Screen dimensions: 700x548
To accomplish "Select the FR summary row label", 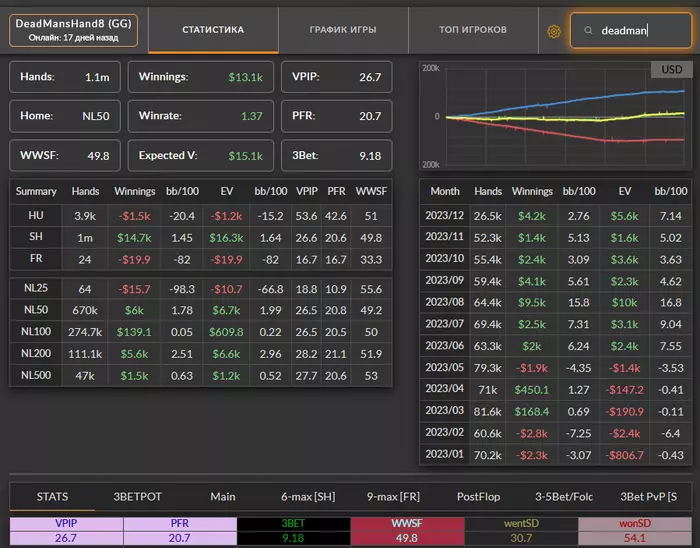I will click(x=36, y=259).
